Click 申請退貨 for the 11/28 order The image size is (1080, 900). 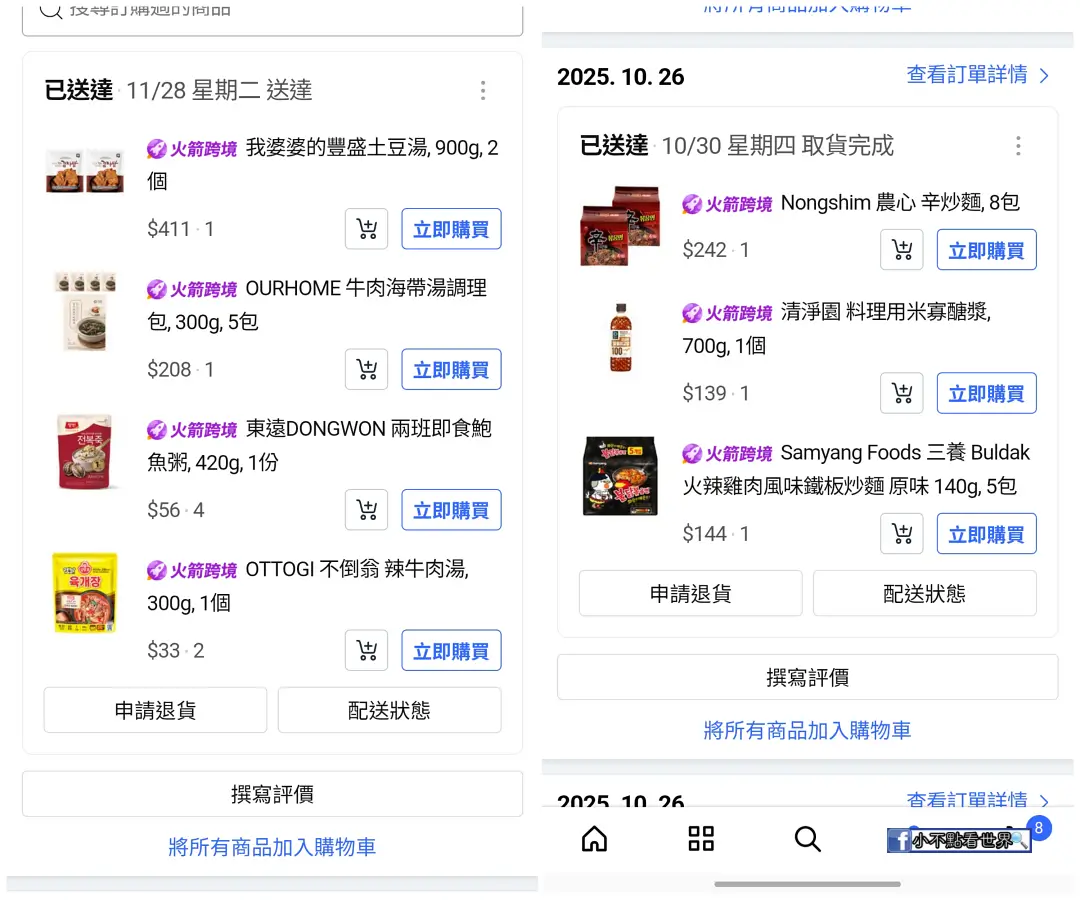click(156, 710)
